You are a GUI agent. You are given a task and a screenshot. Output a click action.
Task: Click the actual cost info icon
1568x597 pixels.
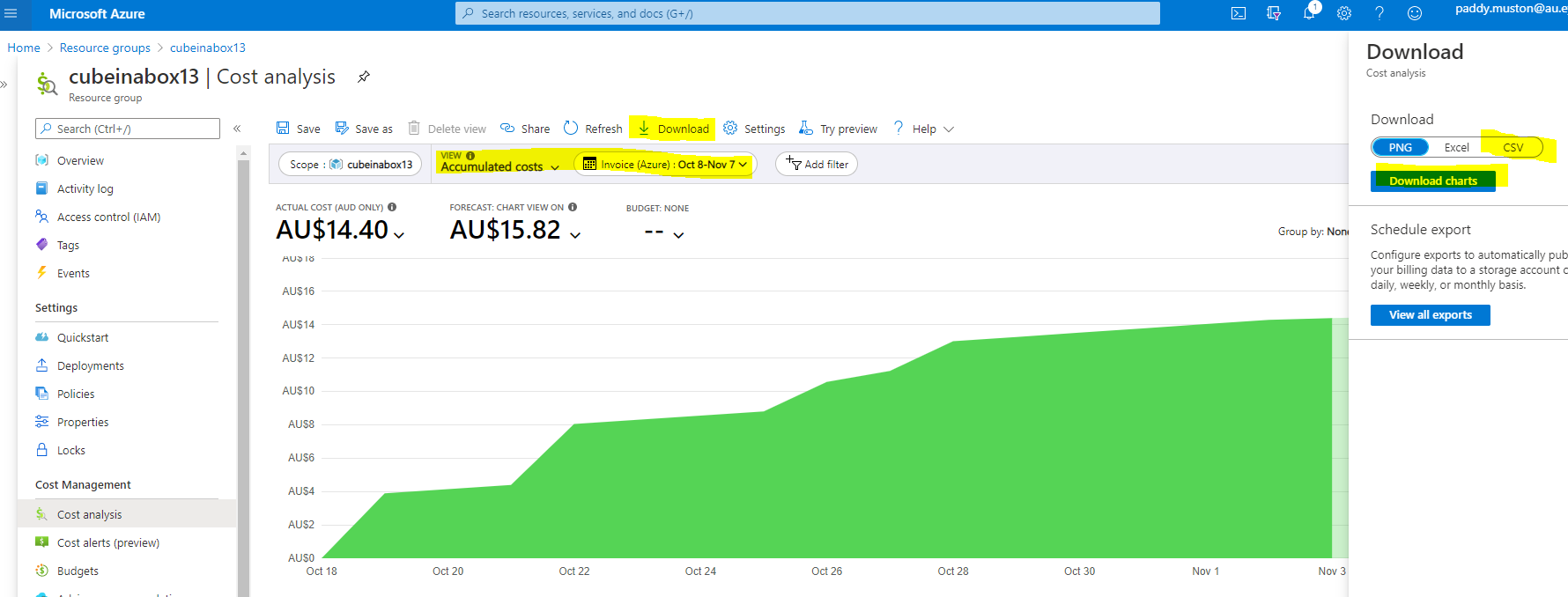[x=392, y=207]
